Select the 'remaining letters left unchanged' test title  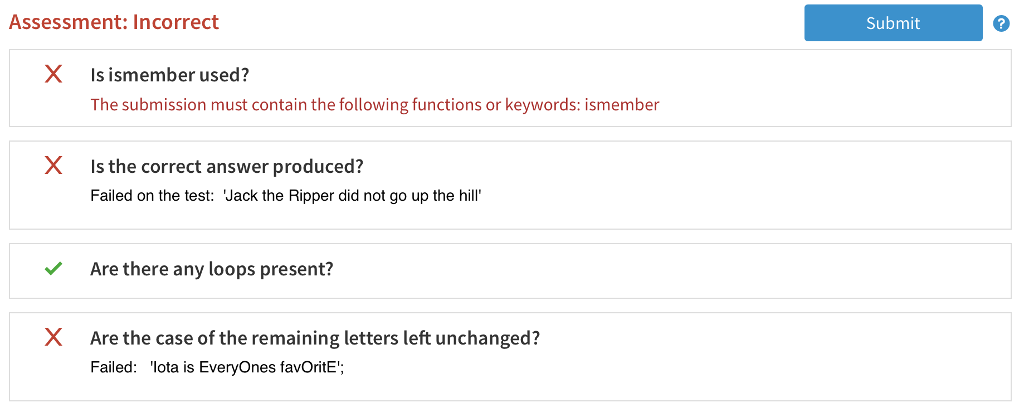[315, 338]
